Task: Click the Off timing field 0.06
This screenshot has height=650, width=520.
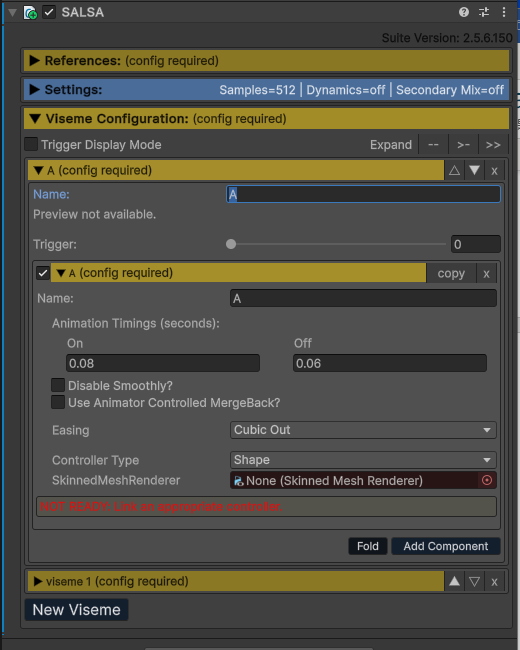Action: (390, 363)
